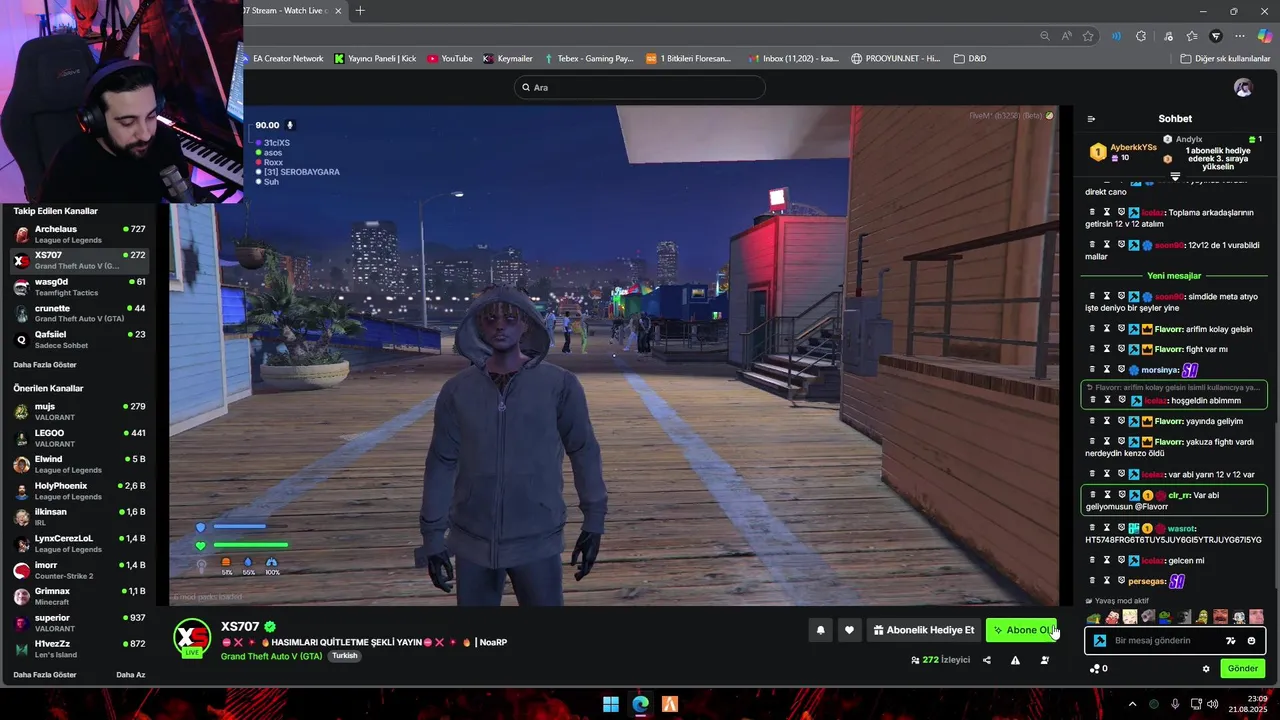Collapse recommended channels with Daha Az
The width and height of the screenshot is (1280, 720).
(130, 675)
